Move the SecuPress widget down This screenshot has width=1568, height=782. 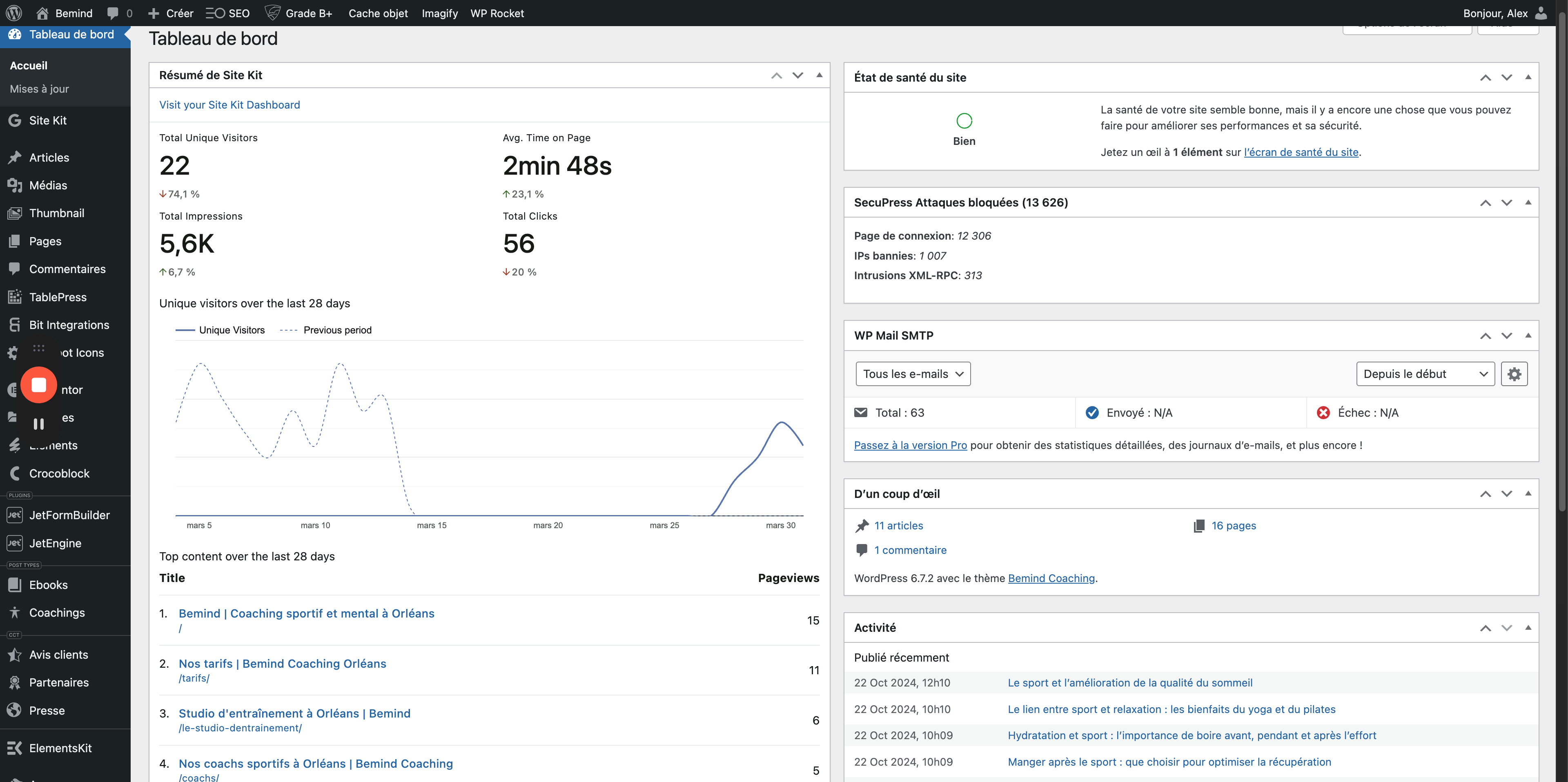1506,203
